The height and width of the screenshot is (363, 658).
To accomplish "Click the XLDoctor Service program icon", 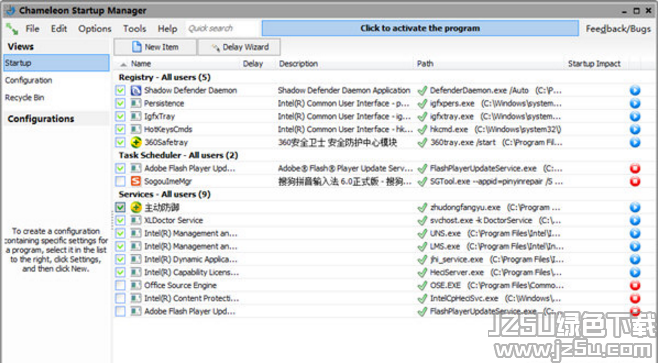I will coord(136,220).
